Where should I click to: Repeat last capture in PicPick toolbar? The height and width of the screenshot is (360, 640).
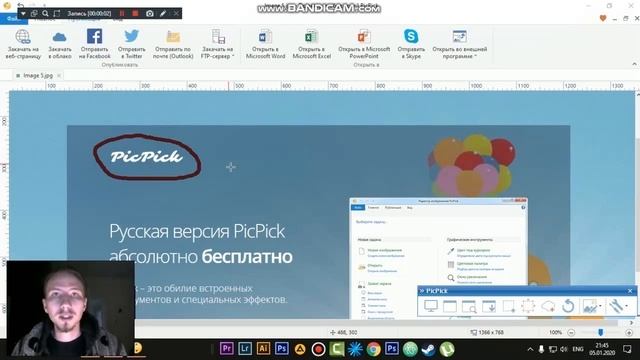tap(568, 306)
